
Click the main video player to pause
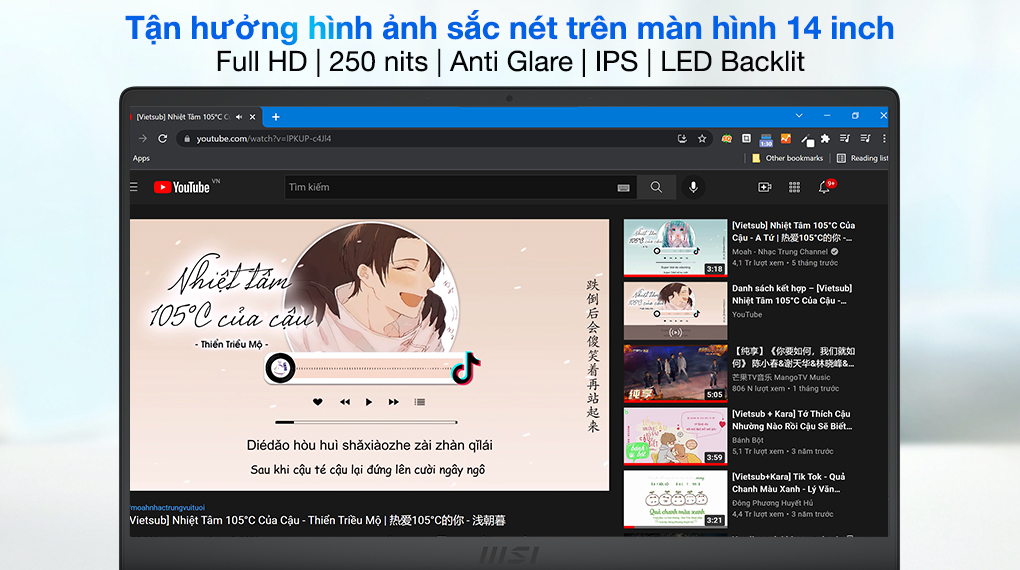[369, 355]
